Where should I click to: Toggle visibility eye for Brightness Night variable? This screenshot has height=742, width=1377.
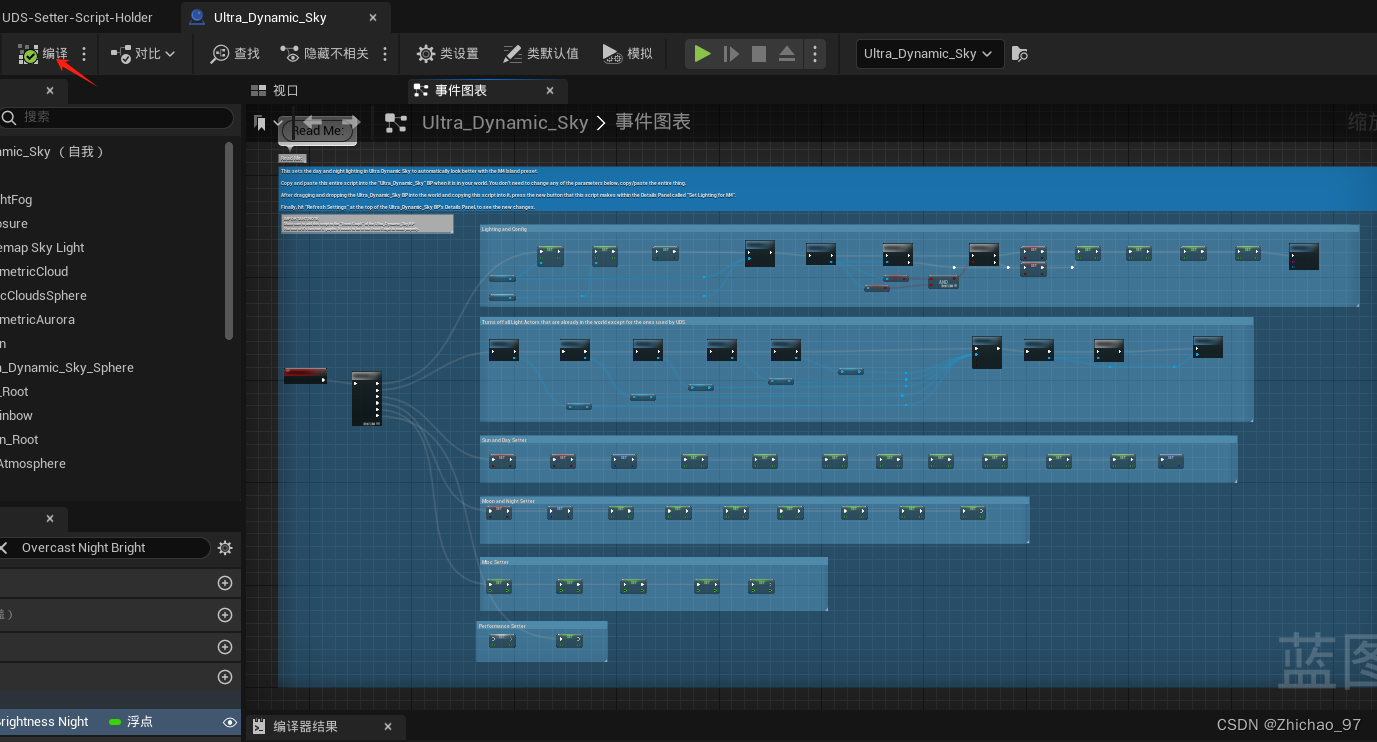(230, 722)
